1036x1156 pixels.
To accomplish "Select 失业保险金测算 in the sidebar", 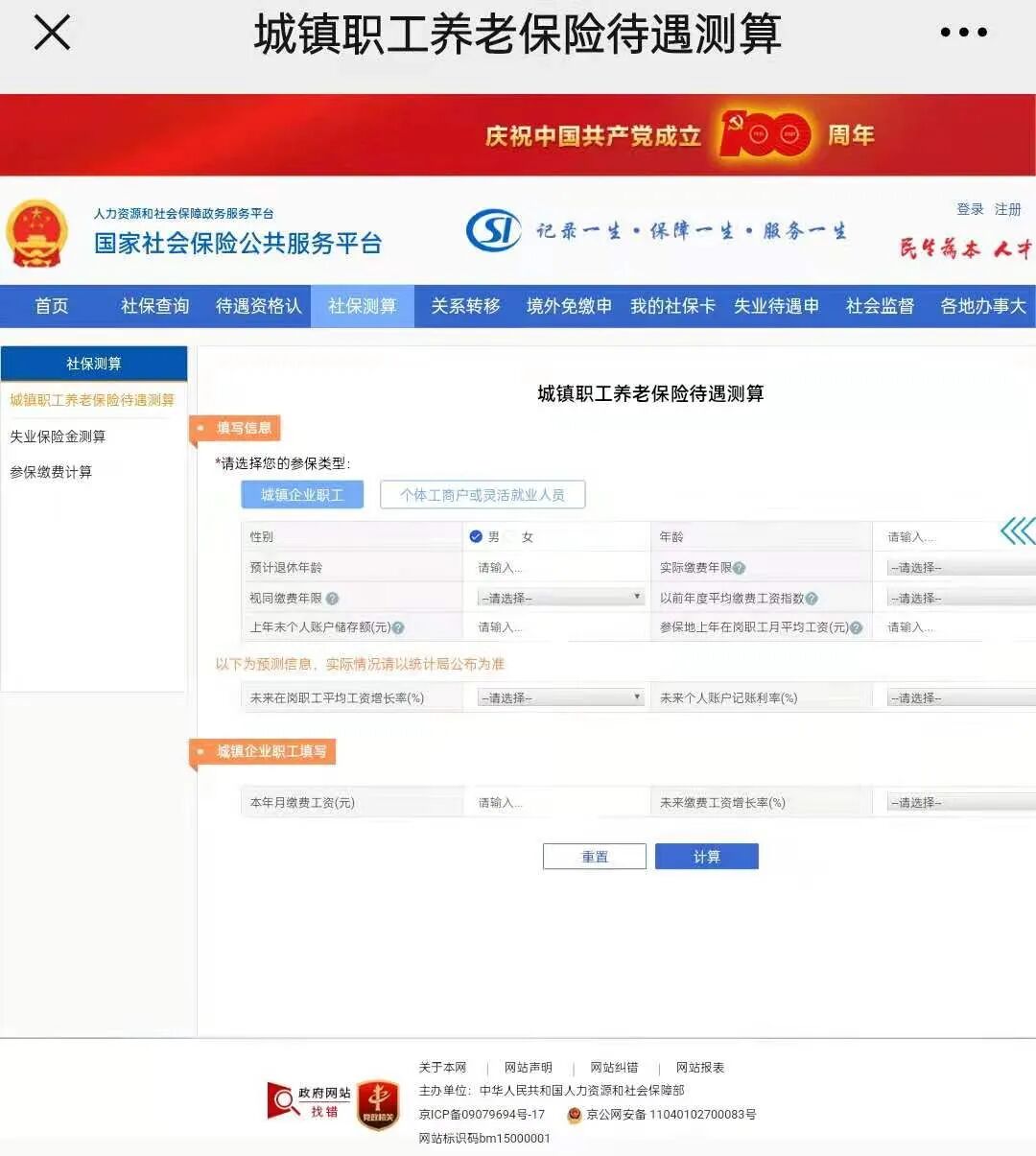I will [x=59, y=436].
